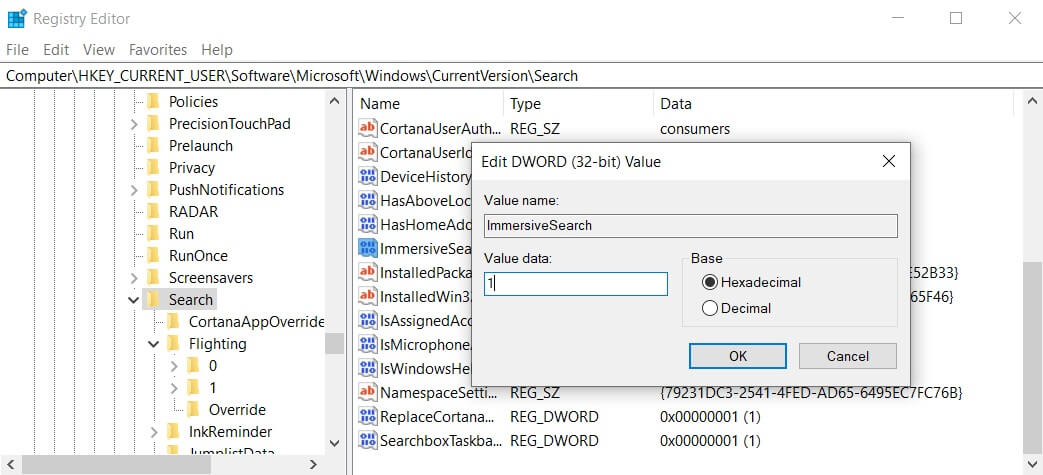Click the ImmersiveSearch DWORD value icon
This screenshot has height=475, width=1043.
pyautogui.click(x=367, y=248)
